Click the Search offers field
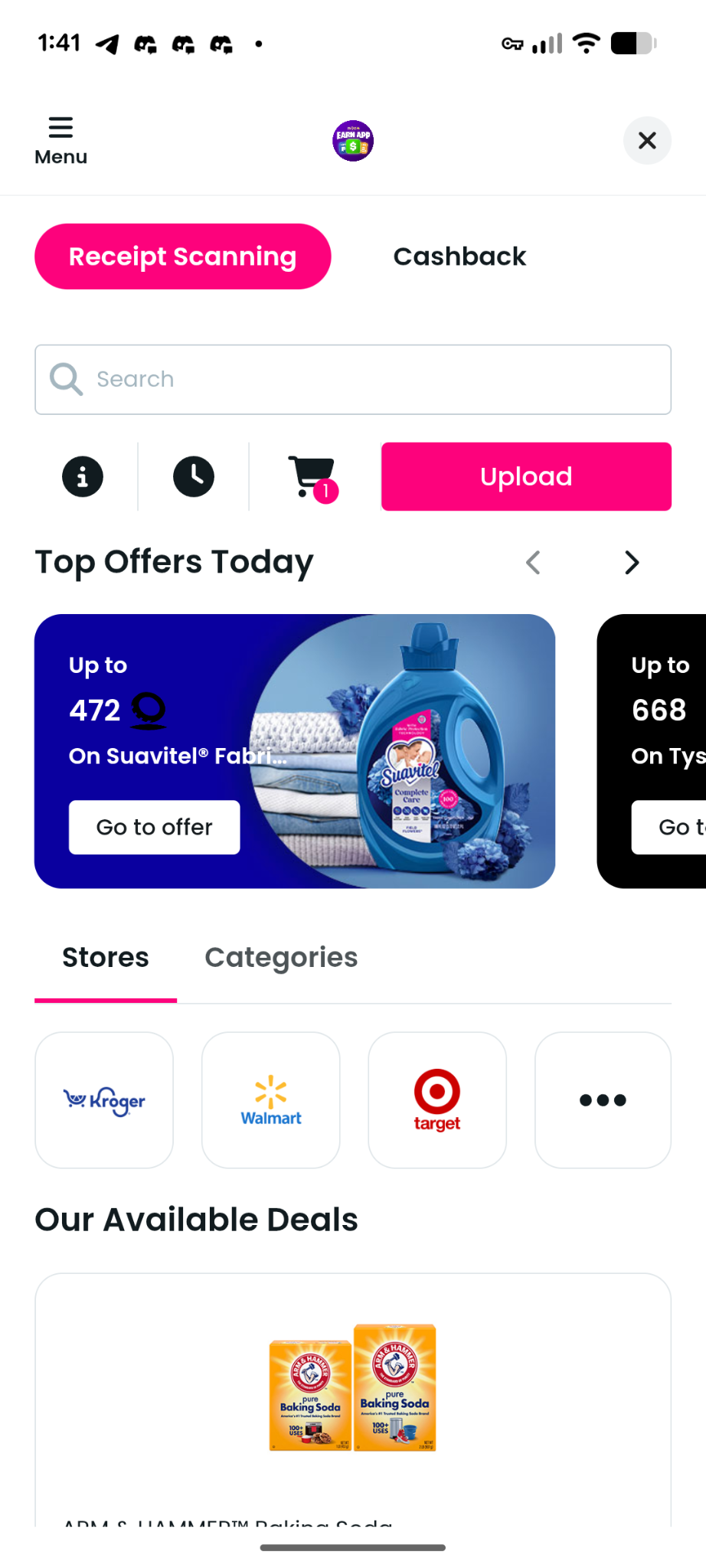Viewport: 706px width, 1568px height. [x=353, y=380]
